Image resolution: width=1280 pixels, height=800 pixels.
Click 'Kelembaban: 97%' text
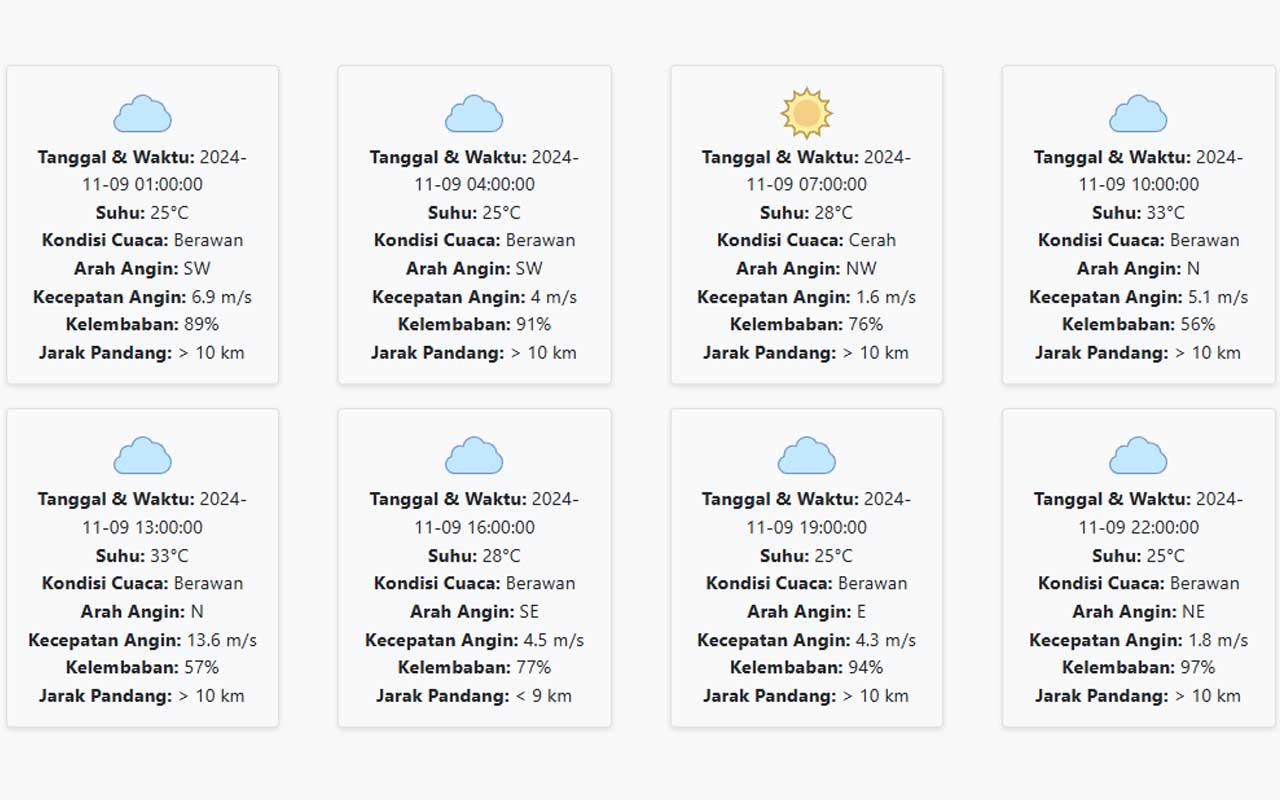1138,667
